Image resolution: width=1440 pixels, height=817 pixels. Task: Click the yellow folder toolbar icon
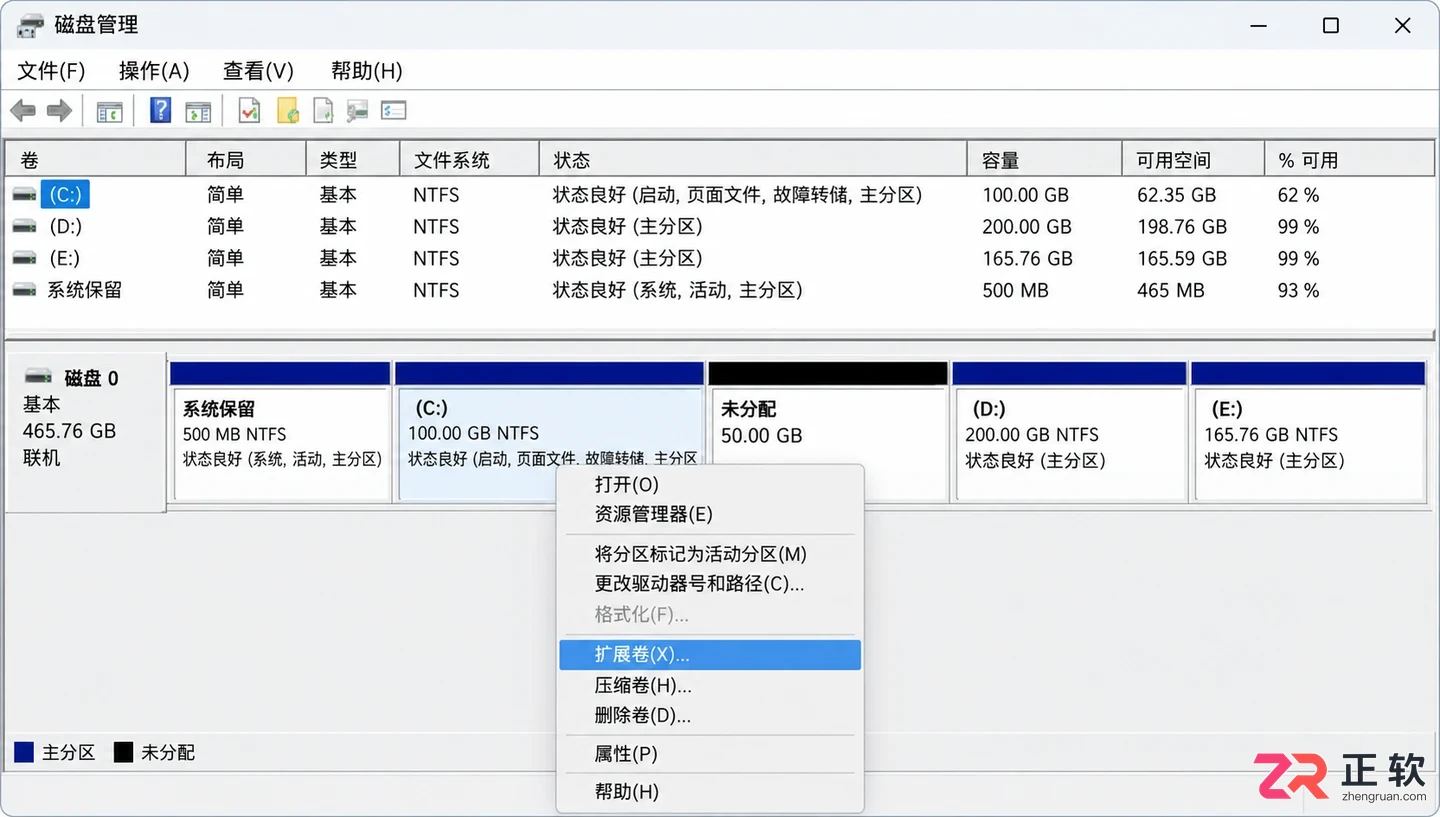tap(288, 110)
